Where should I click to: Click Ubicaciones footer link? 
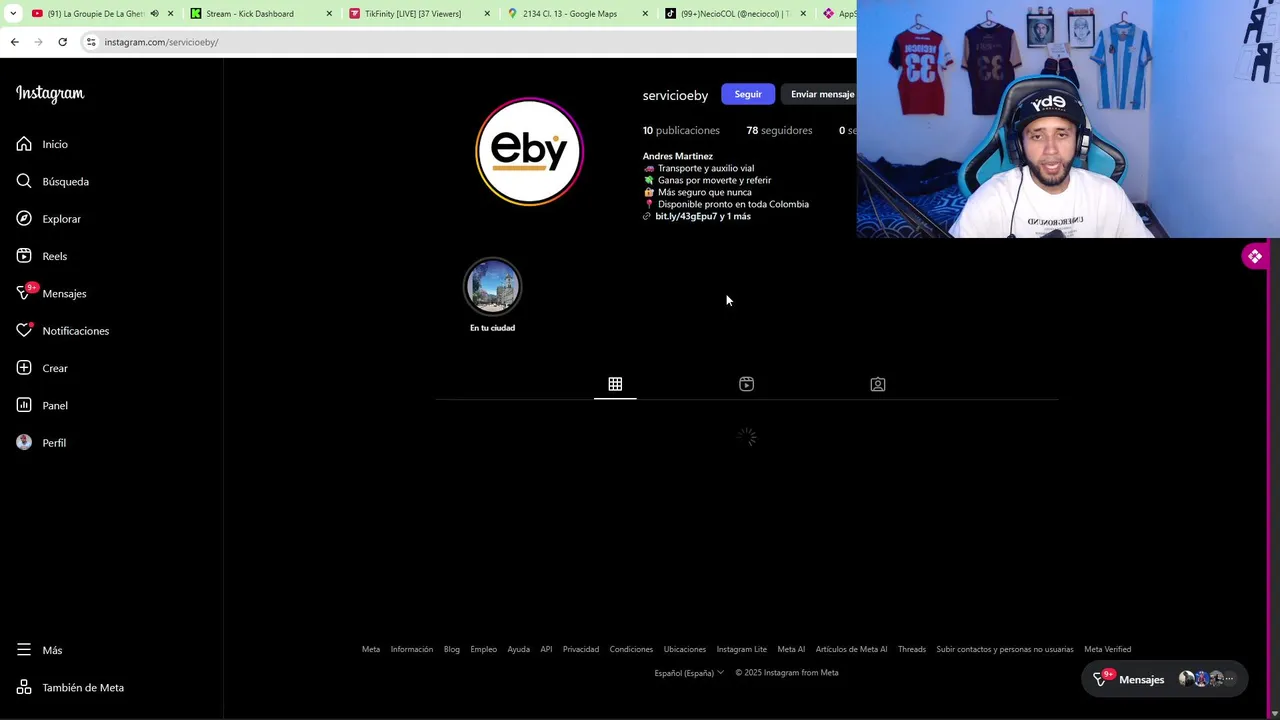pos(685,649)
